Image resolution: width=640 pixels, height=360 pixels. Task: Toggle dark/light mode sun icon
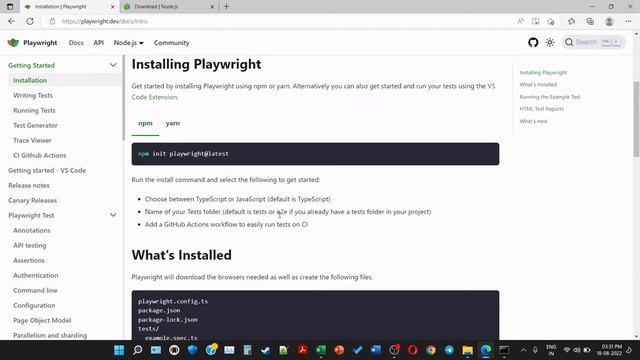click(x=550, y=42)
